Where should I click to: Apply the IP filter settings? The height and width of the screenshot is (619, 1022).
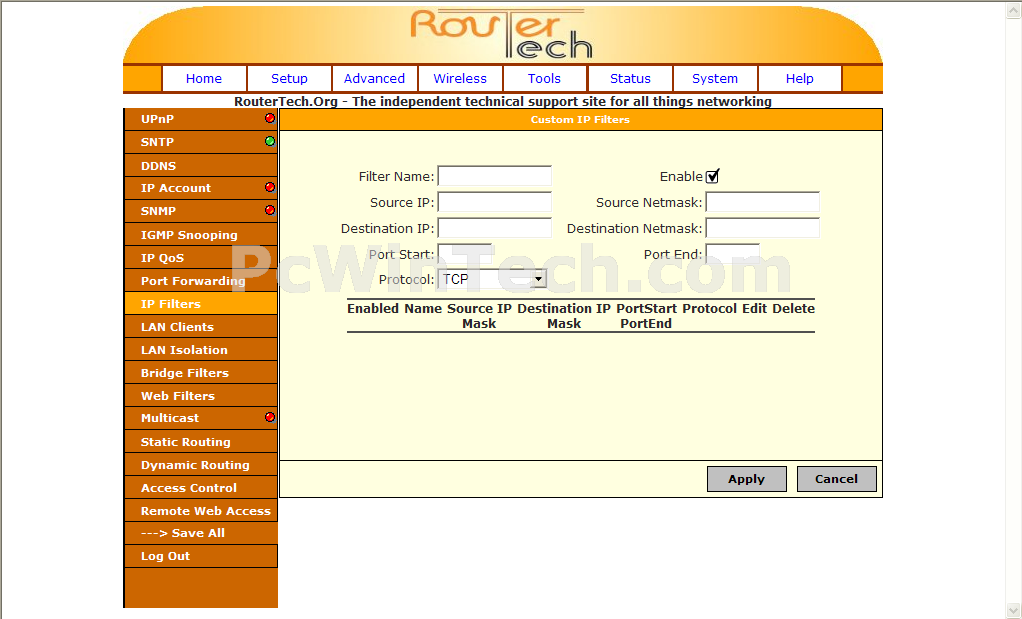747,479
